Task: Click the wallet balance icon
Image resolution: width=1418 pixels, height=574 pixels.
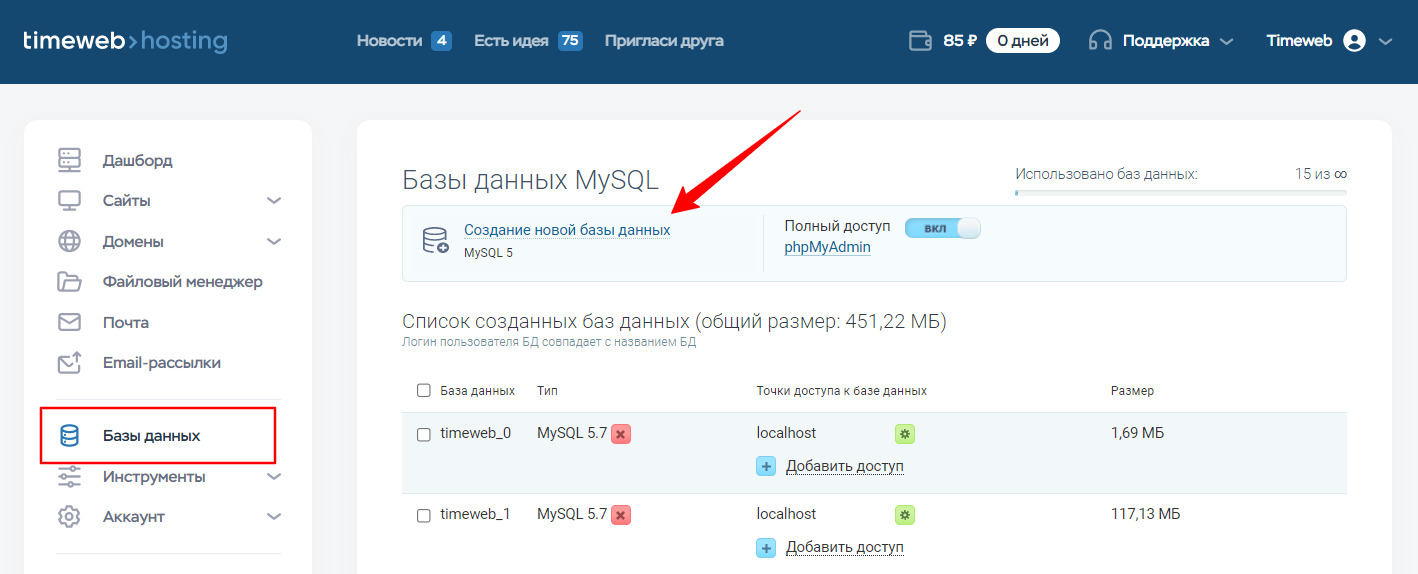Action: pyautogui.click(x=920, y=41)
